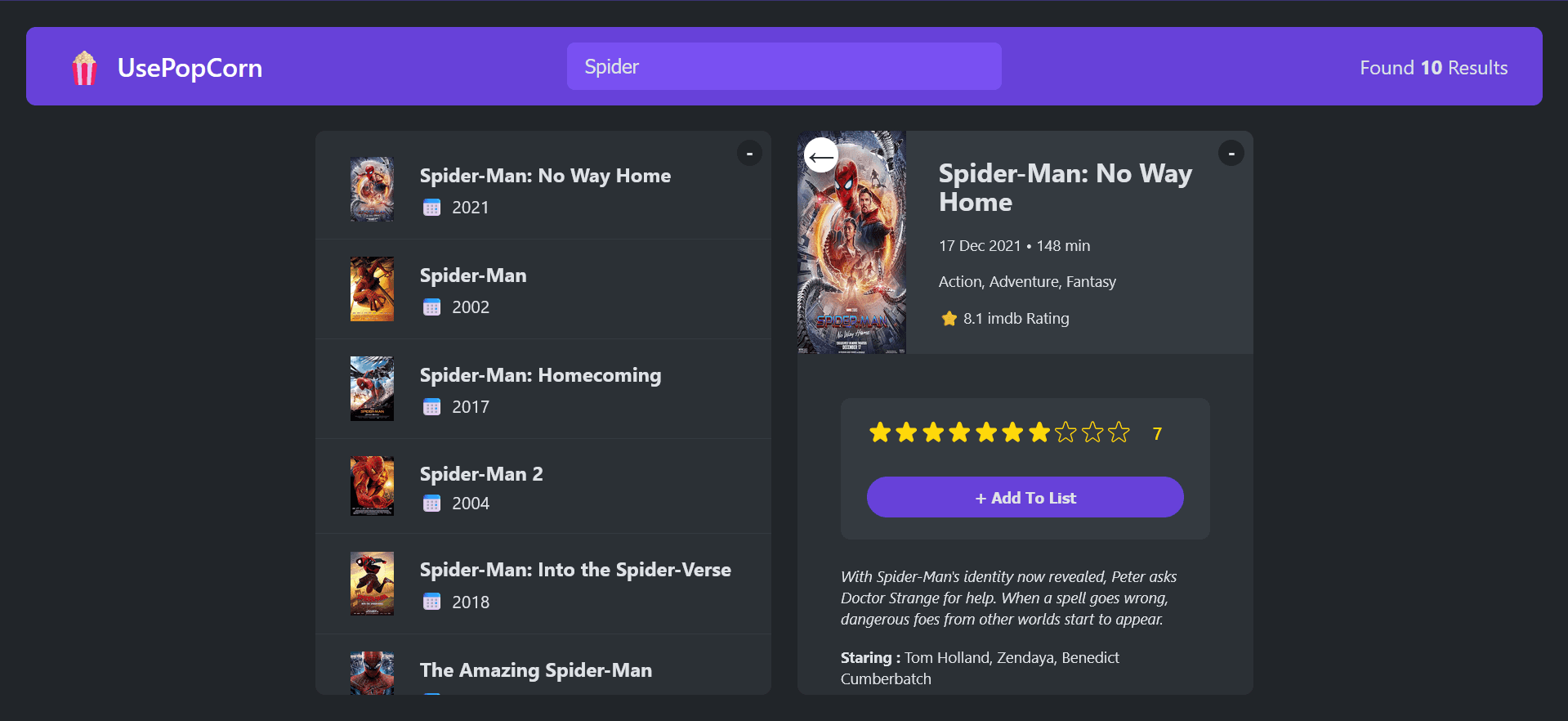Select the eighth rating star
Viewport: 1568px width, 721px height.
[1065, 432]
